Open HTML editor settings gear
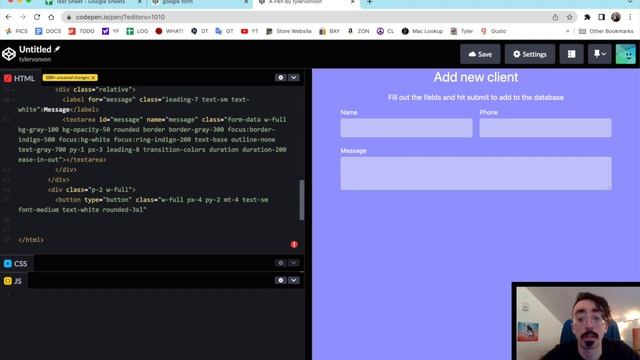This screenshot has height=360, width=640. pyautogui.click(x=280, y=78)
